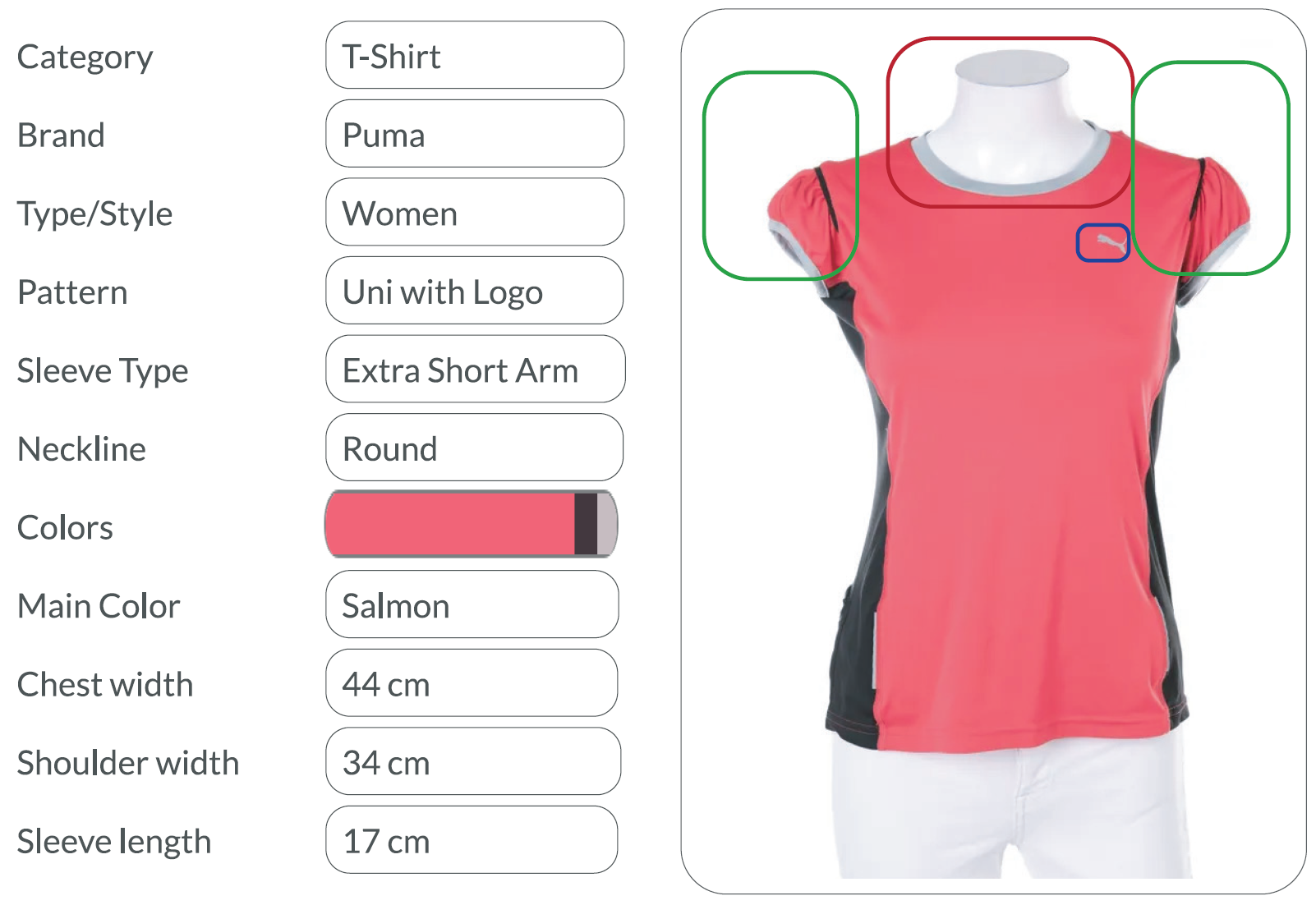Click the Colors label
This screenshot has width=1316, height=905.
point(66,527)
